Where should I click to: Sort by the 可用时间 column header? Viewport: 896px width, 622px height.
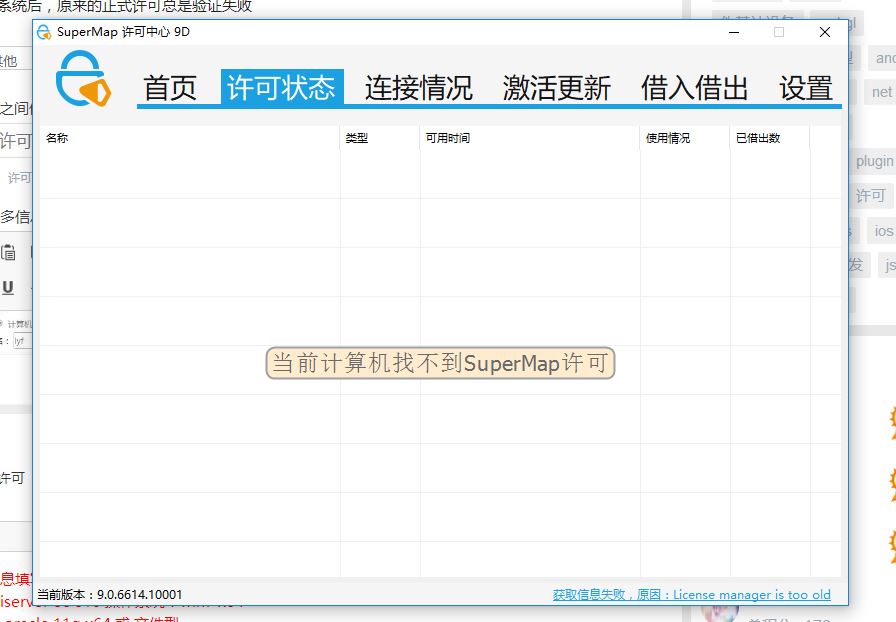click(x=530, y=138)
